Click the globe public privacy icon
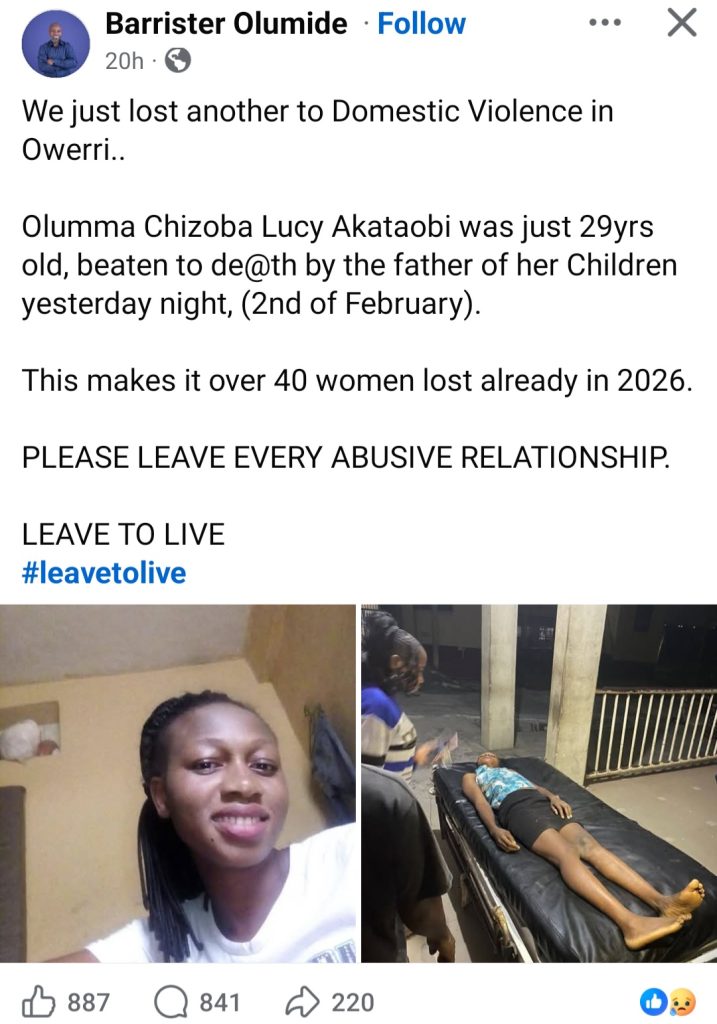The width and height of the screenshot is (717, 1024). pyautogui.click(x=177, y=61)
